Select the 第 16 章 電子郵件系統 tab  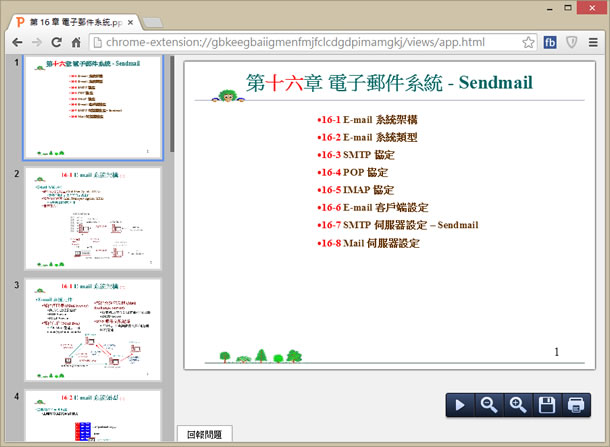tap(74, 23)
